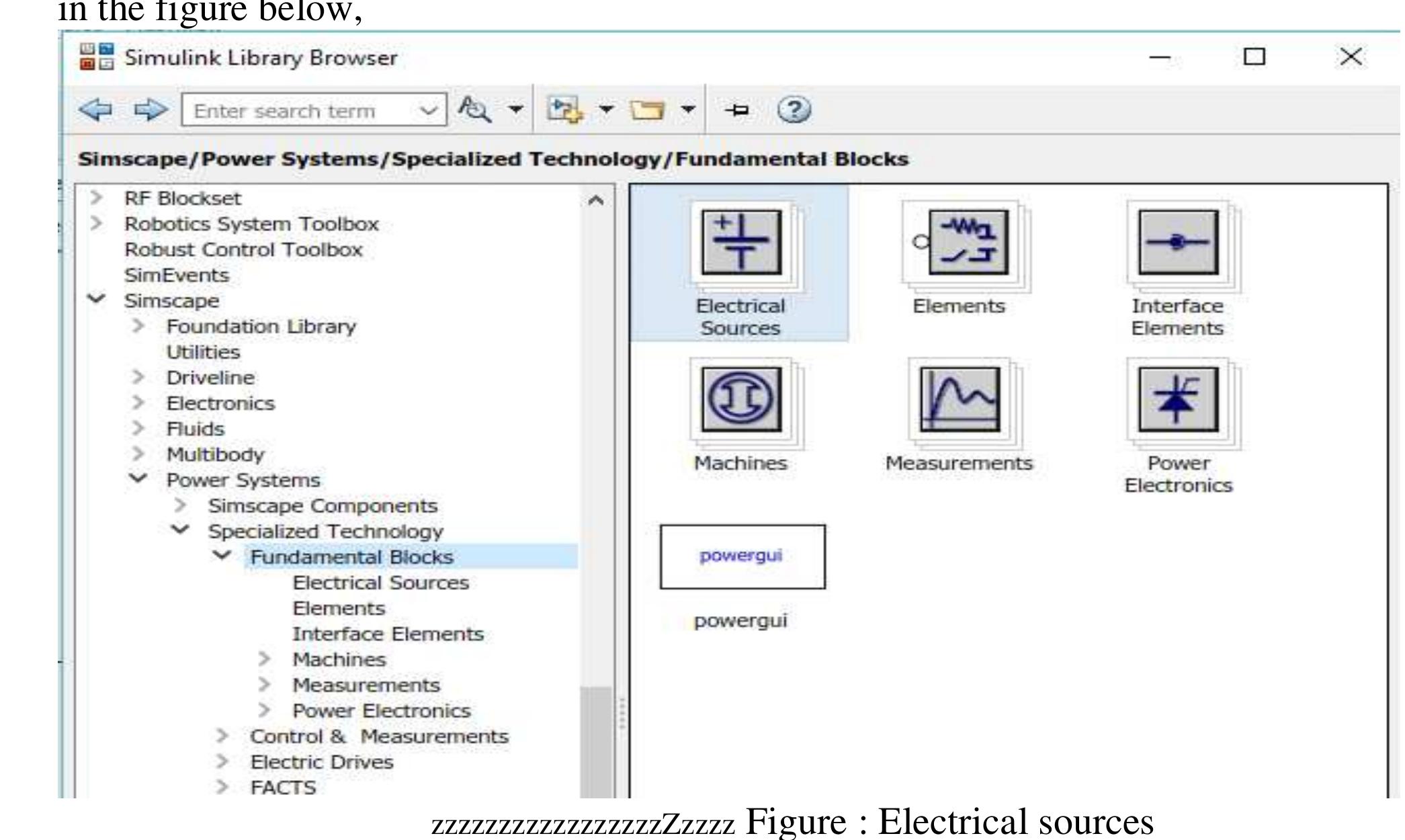The image size is (1405, 840).
Task: Click the forward navigation arrow
Action: (x=151, y=110)
